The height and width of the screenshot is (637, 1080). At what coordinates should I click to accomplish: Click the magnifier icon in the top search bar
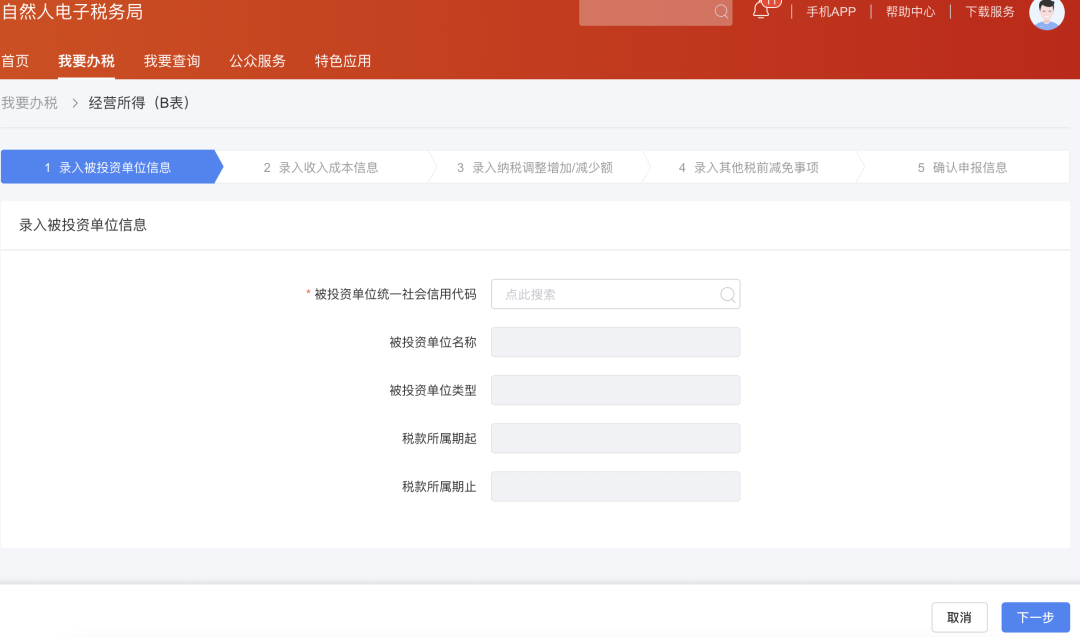[x=719, y=13]
